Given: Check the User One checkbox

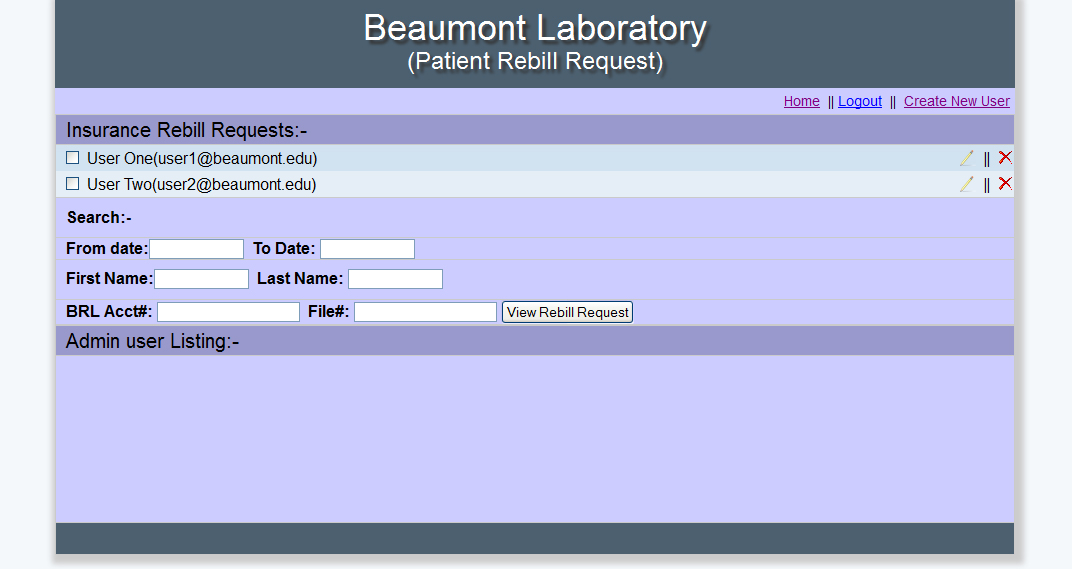Looking at the screenshot, I should coord(72,158).
